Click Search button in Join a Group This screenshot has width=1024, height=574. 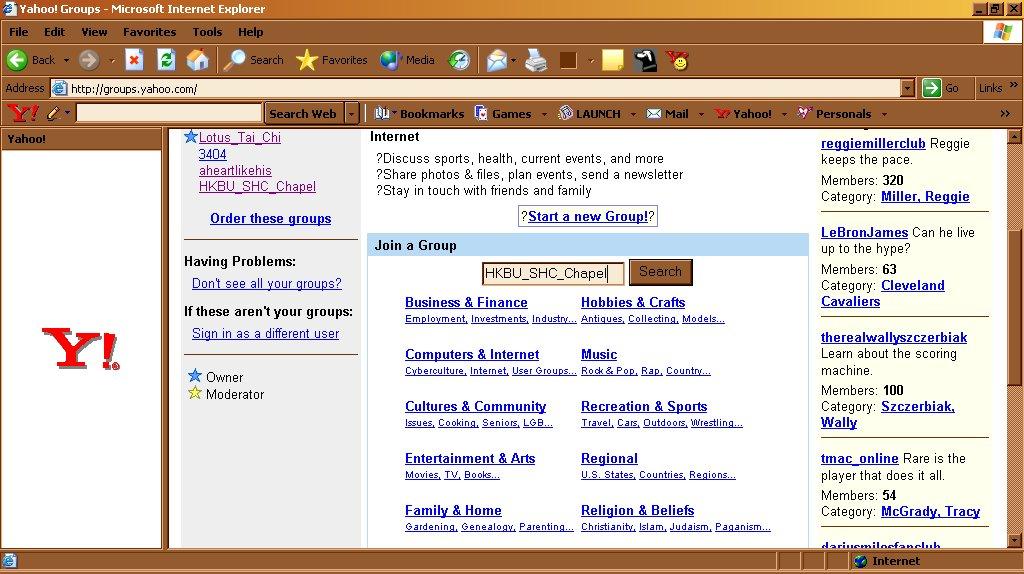pyautogui.click(x=660, y=272)
